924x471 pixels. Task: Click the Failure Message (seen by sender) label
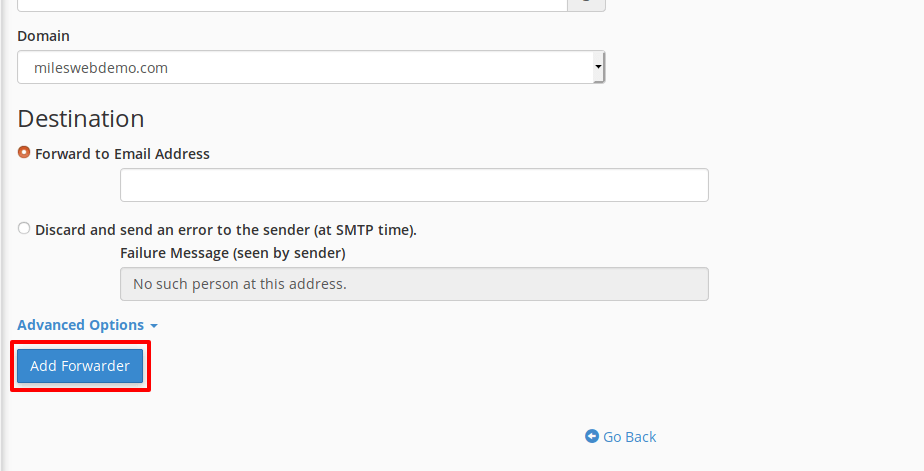233,253
